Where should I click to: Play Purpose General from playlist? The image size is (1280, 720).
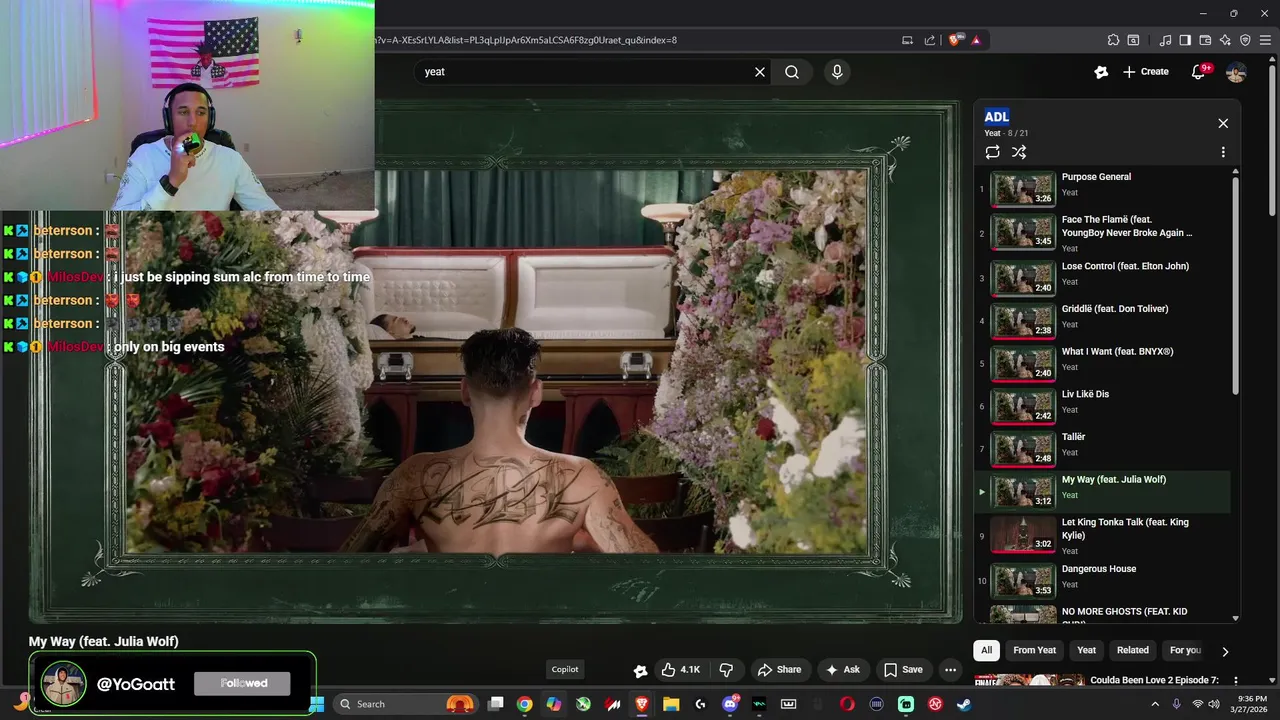(1103, 189)
